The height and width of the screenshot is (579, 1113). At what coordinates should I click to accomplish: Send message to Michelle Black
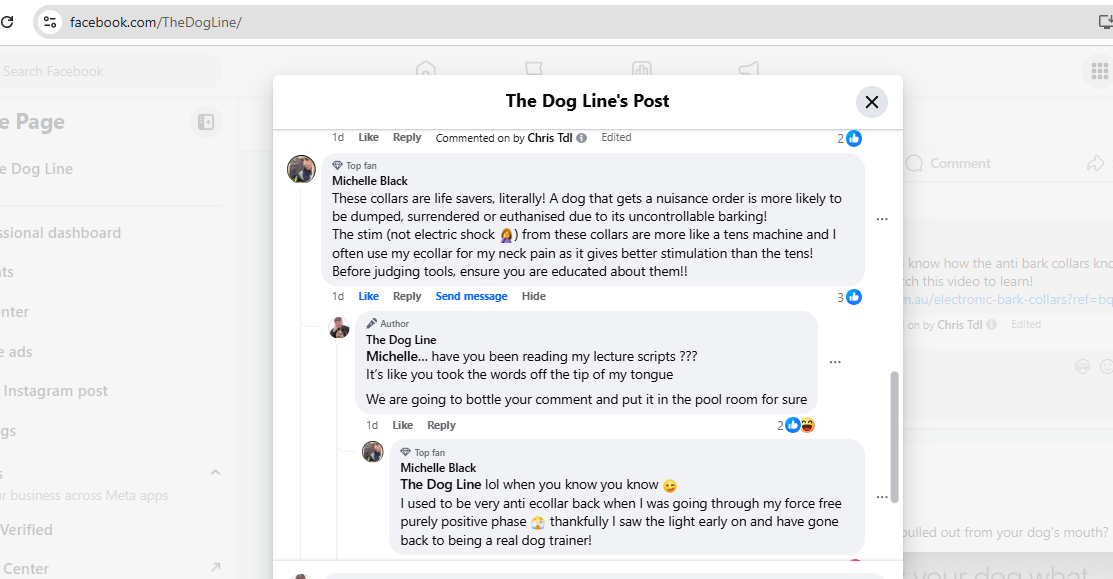click(x=471, y=296)
